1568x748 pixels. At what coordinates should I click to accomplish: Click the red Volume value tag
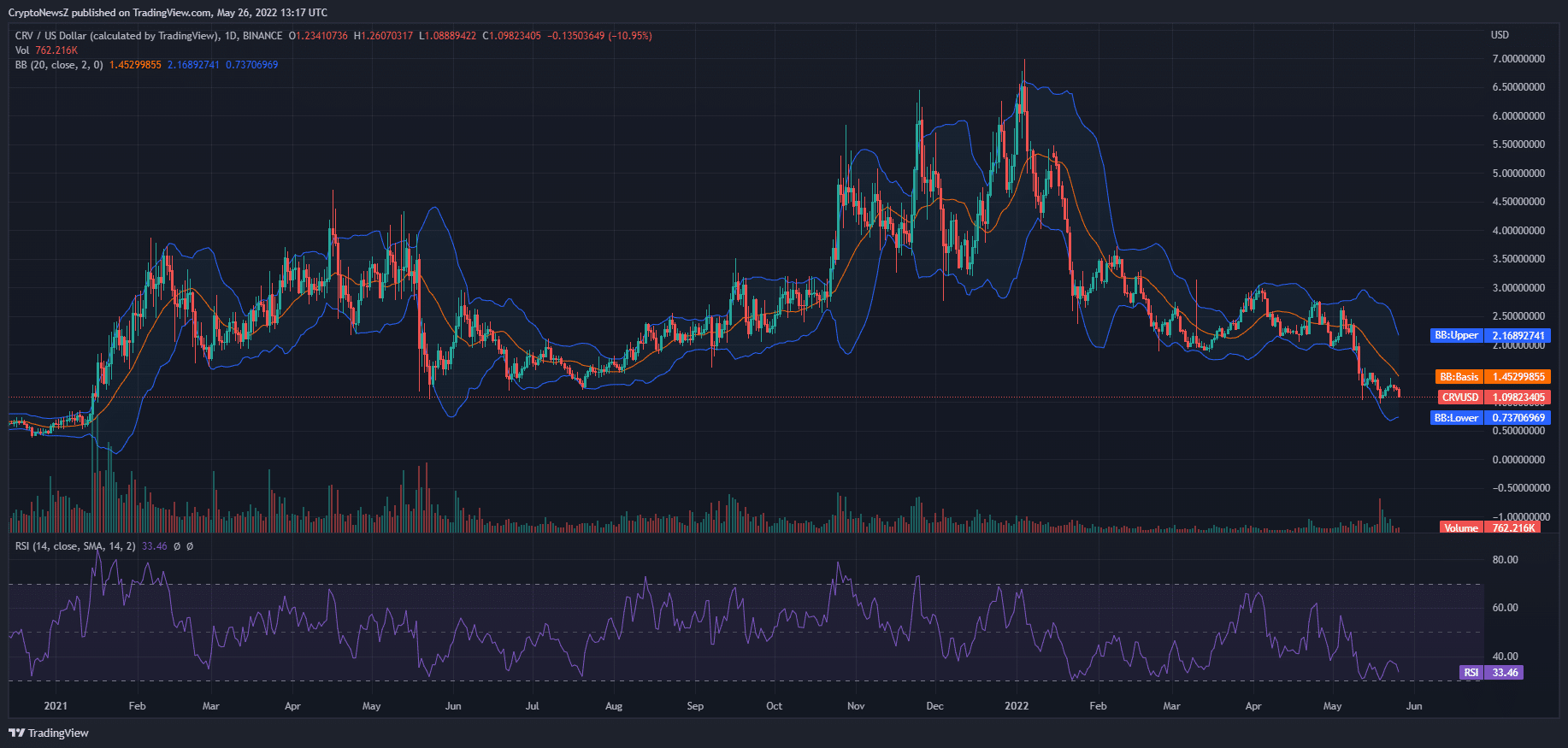(x=1488, y=528)
